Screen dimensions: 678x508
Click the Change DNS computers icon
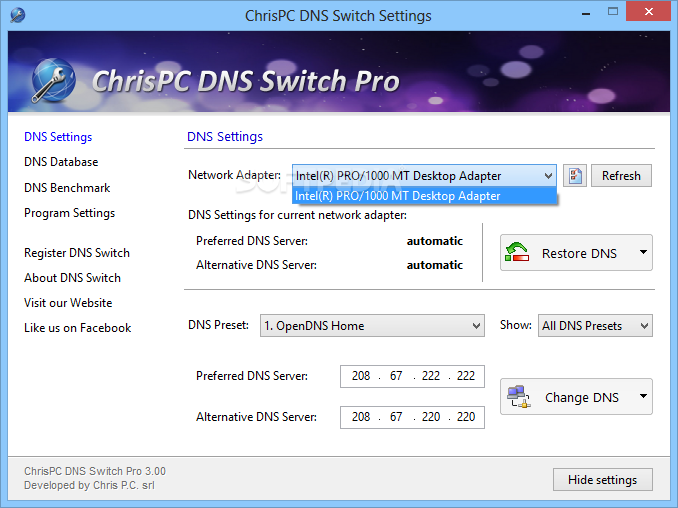518,397
